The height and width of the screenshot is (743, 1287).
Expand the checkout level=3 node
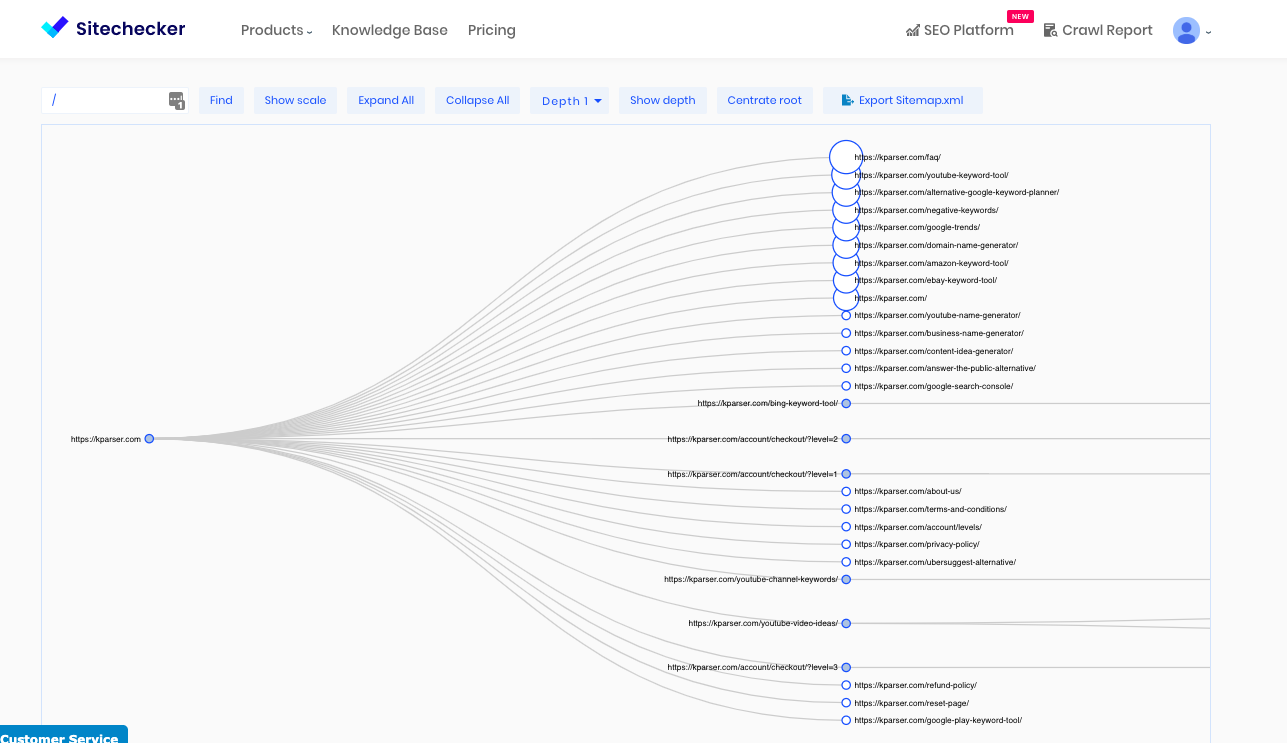pyautogui.click(x=846, y=667)
